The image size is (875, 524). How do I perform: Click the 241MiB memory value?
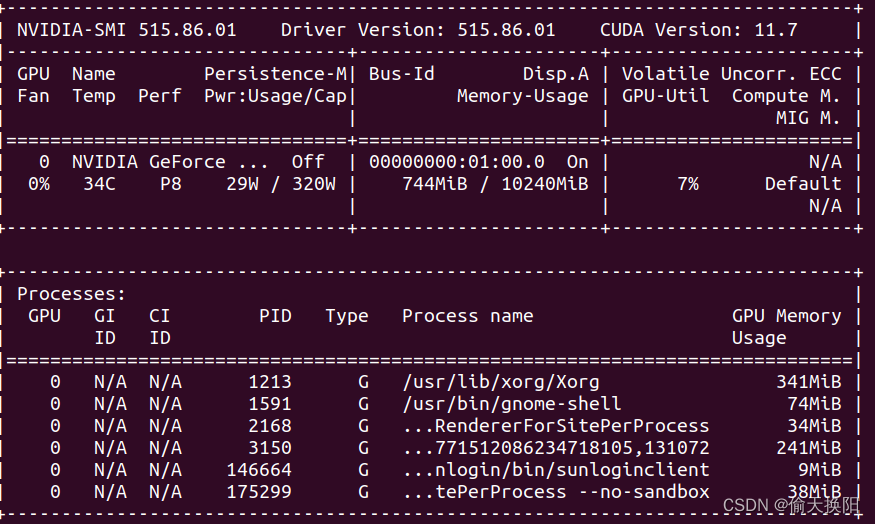(x=809, y=448)
